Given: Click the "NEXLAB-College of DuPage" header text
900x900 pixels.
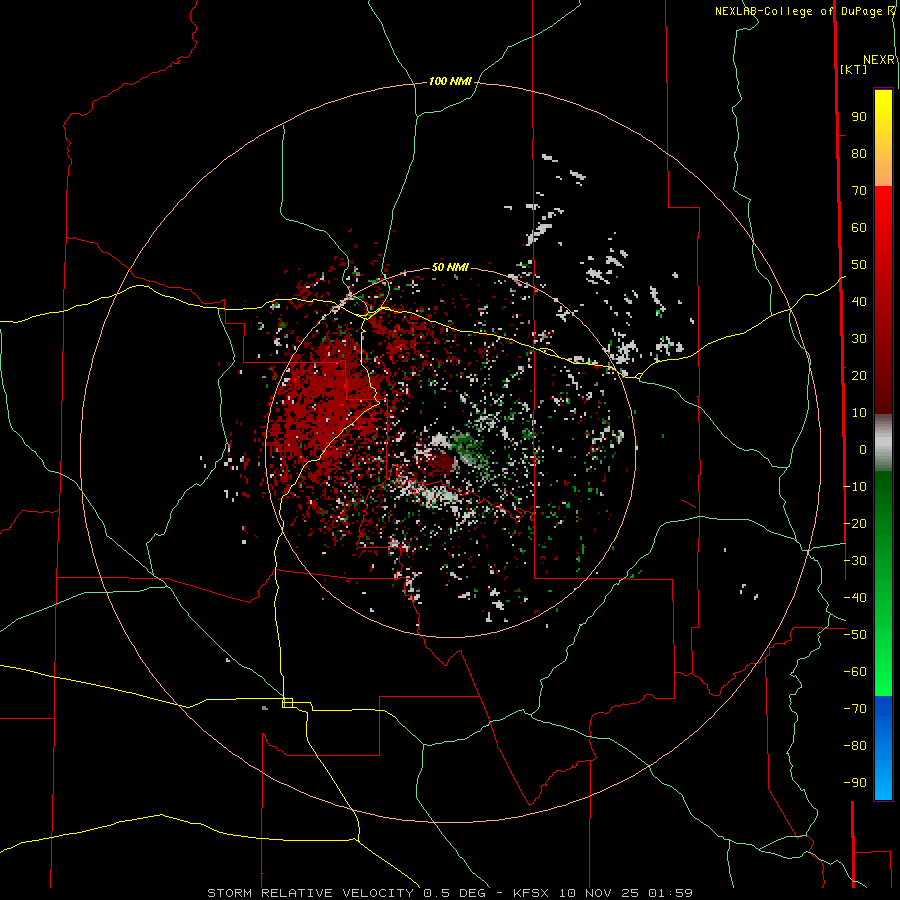Looking at the screenshot, I should tap(798, 11).
